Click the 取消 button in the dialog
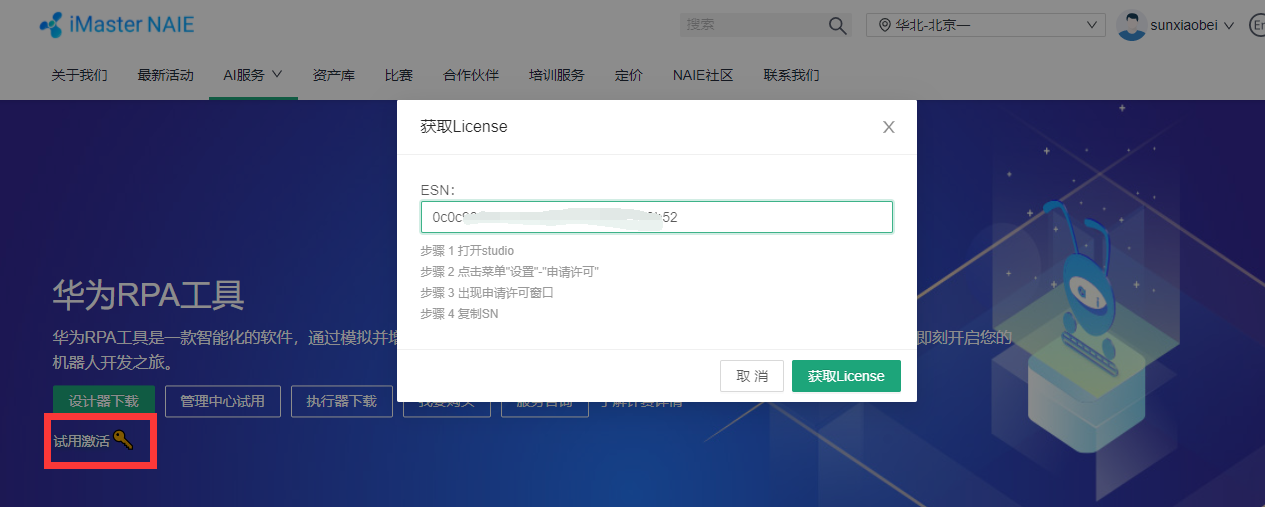The height and width of the screenshot is (507, 1265). pos(752,376)
